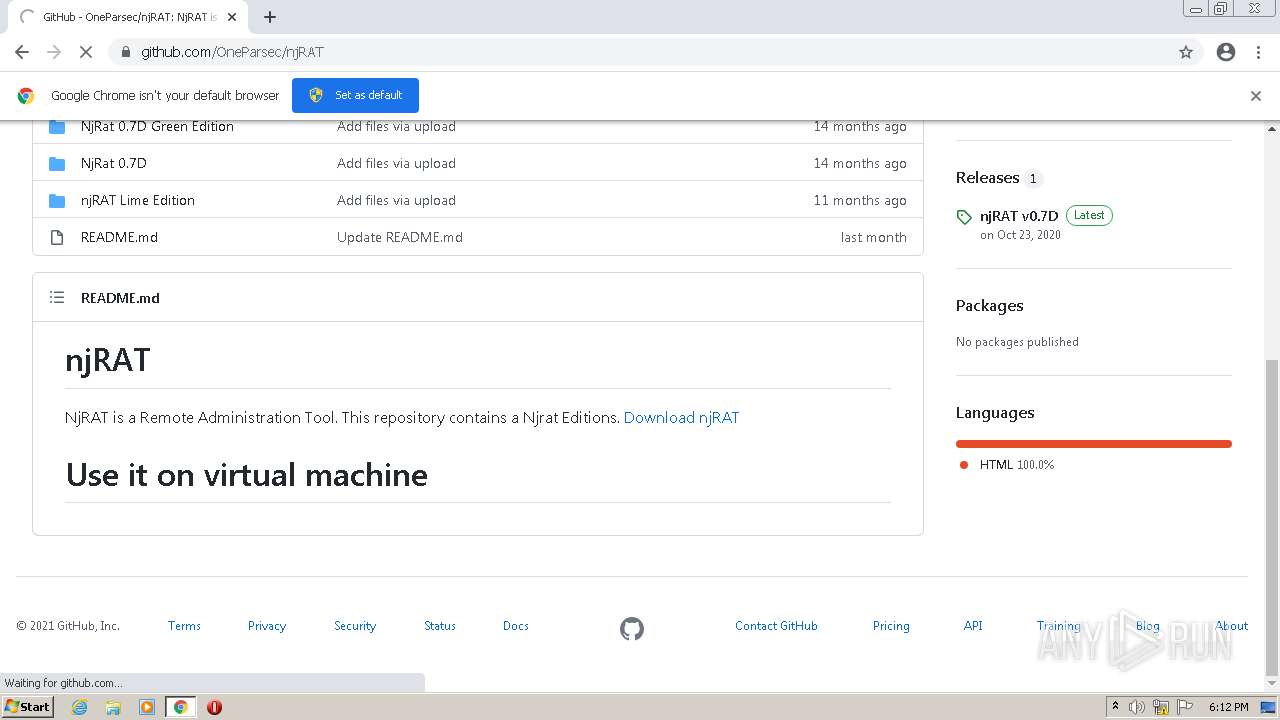Open the README.md file in the list

[119, 237]
